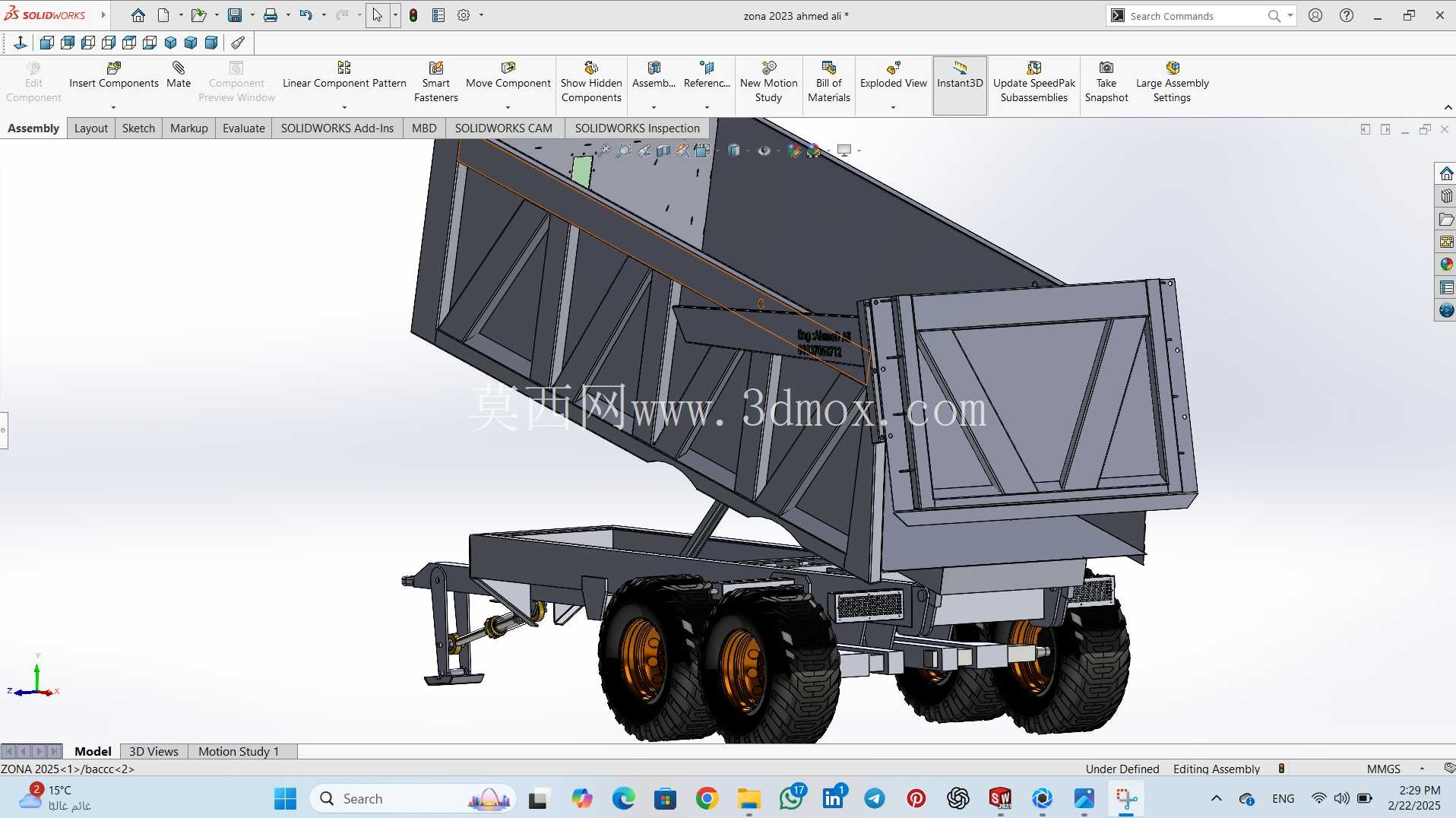Click the Search Commands input field

[1195, 15]
